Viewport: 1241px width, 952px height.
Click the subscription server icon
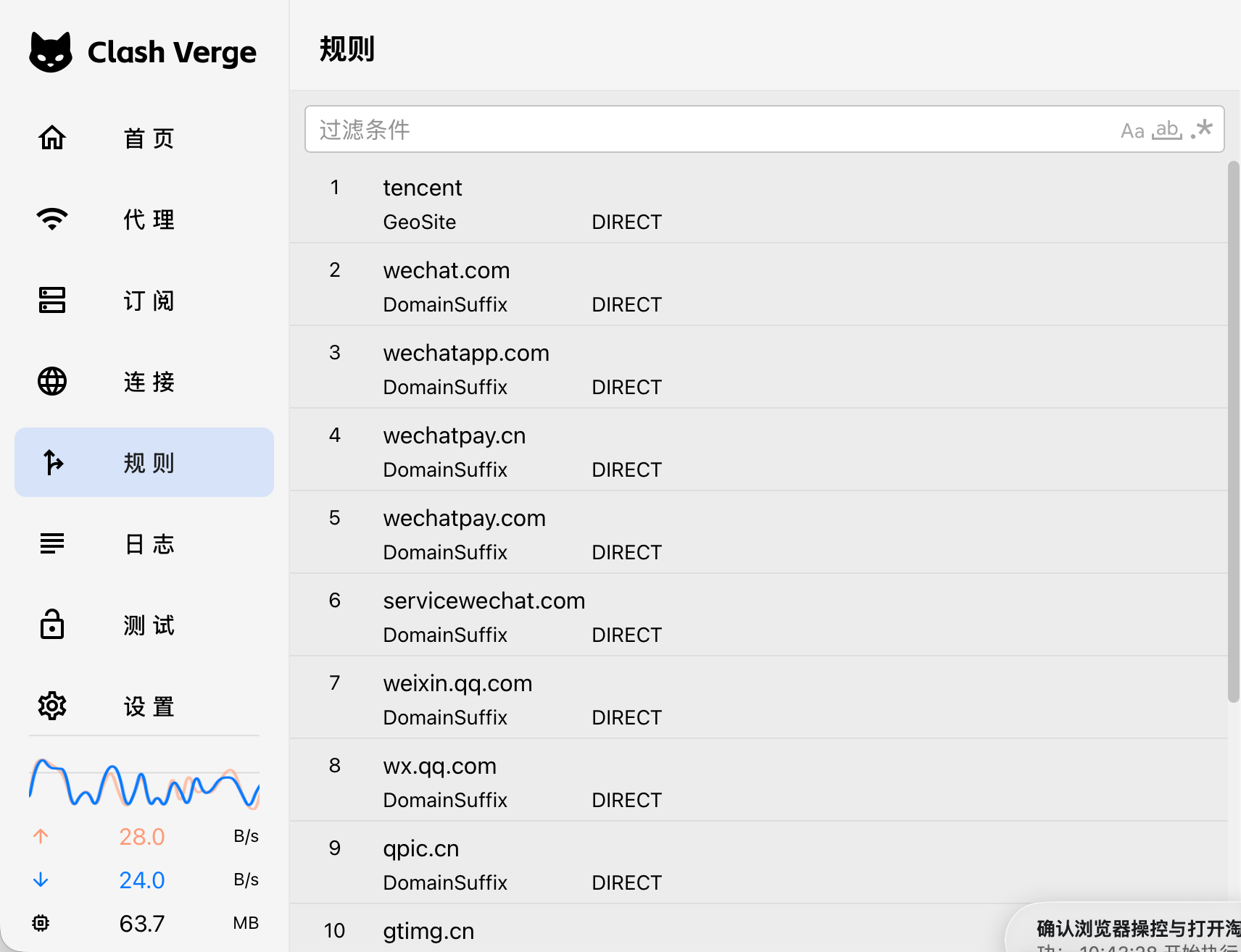coord(52,300)
